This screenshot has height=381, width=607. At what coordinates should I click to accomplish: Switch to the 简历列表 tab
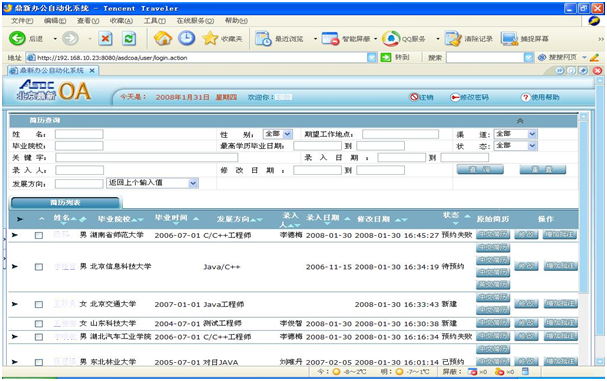[65, 203]
